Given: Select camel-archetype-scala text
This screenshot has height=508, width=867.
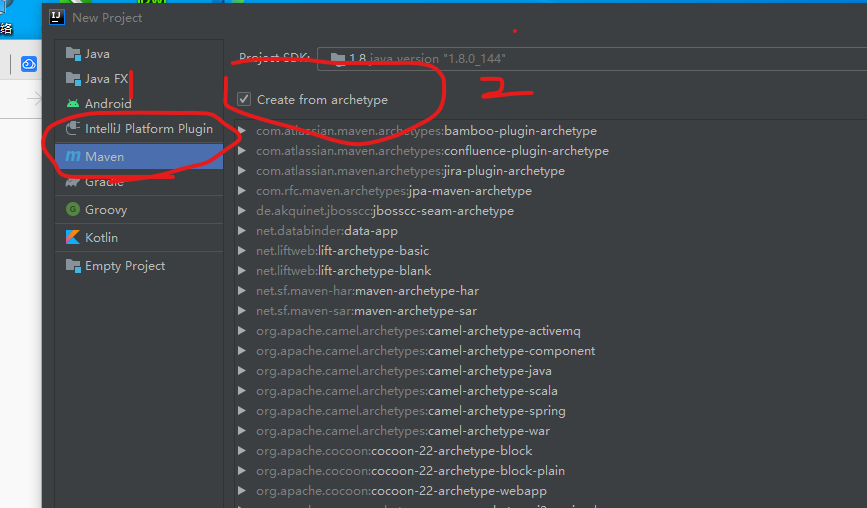Looking at the screenshot, I should point(493,391).
